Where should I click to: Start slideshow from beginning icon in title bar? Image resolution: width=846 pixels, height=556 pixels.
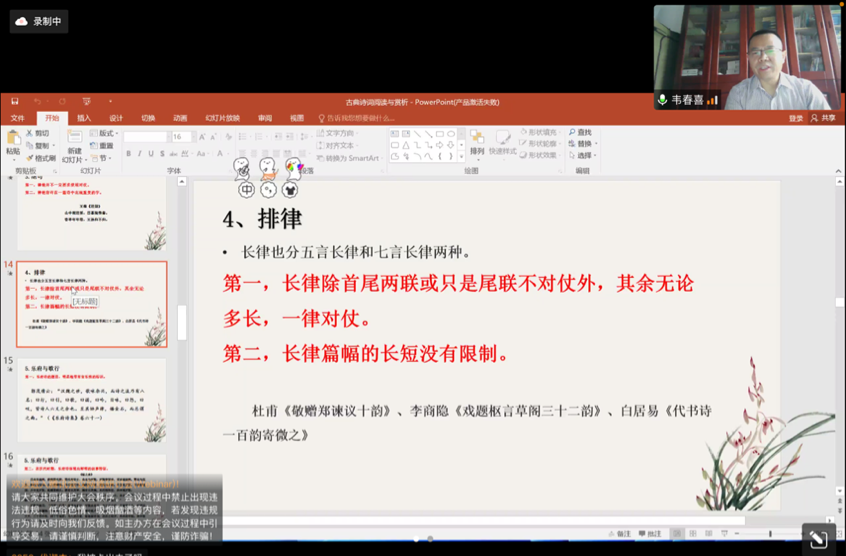[86, 101]
